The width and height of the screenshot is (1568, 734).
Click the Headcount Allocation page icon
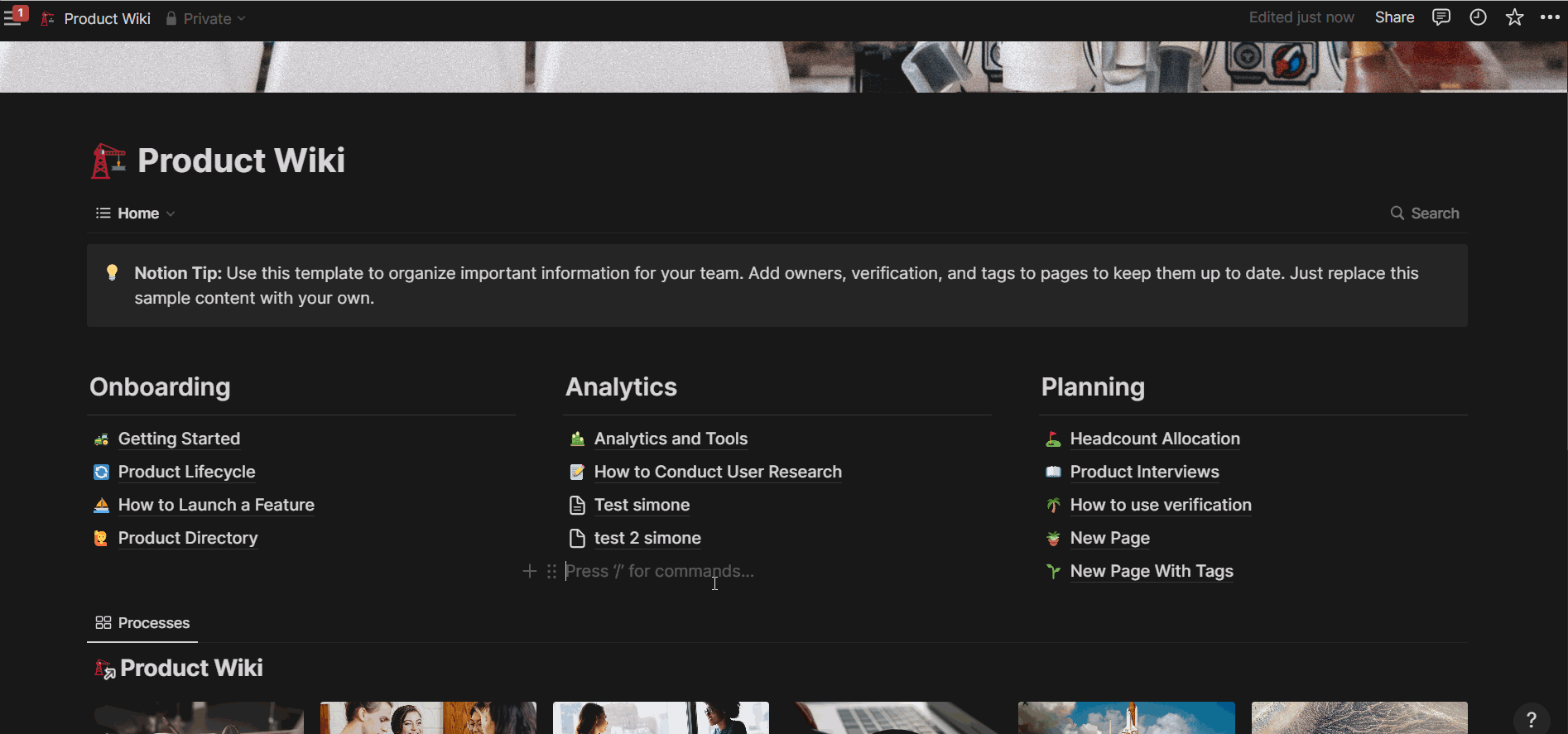pyautogui.click(x=1053, y=439)
